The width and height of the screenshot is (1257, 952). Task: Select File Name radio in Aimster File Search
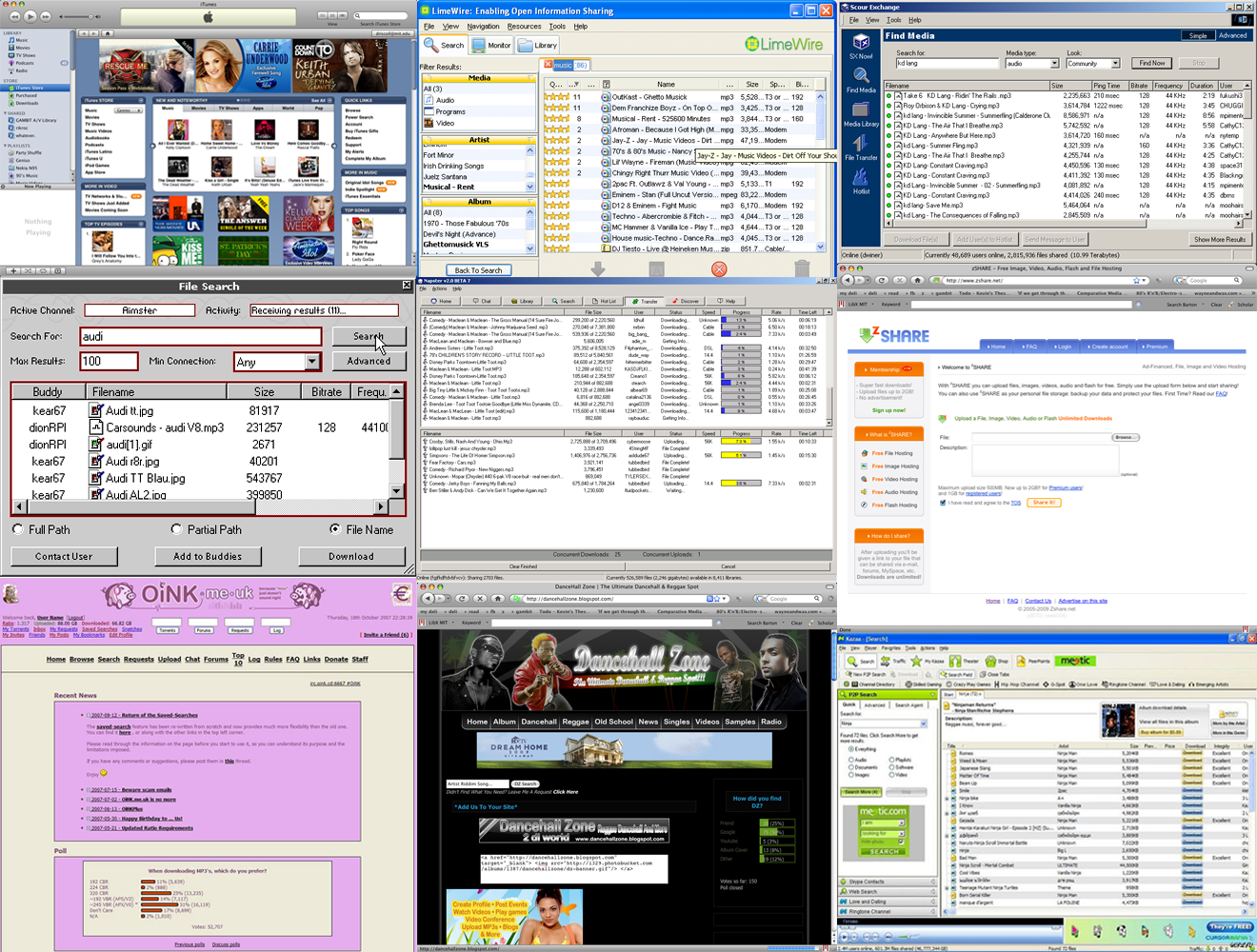[x=335, y=529]
